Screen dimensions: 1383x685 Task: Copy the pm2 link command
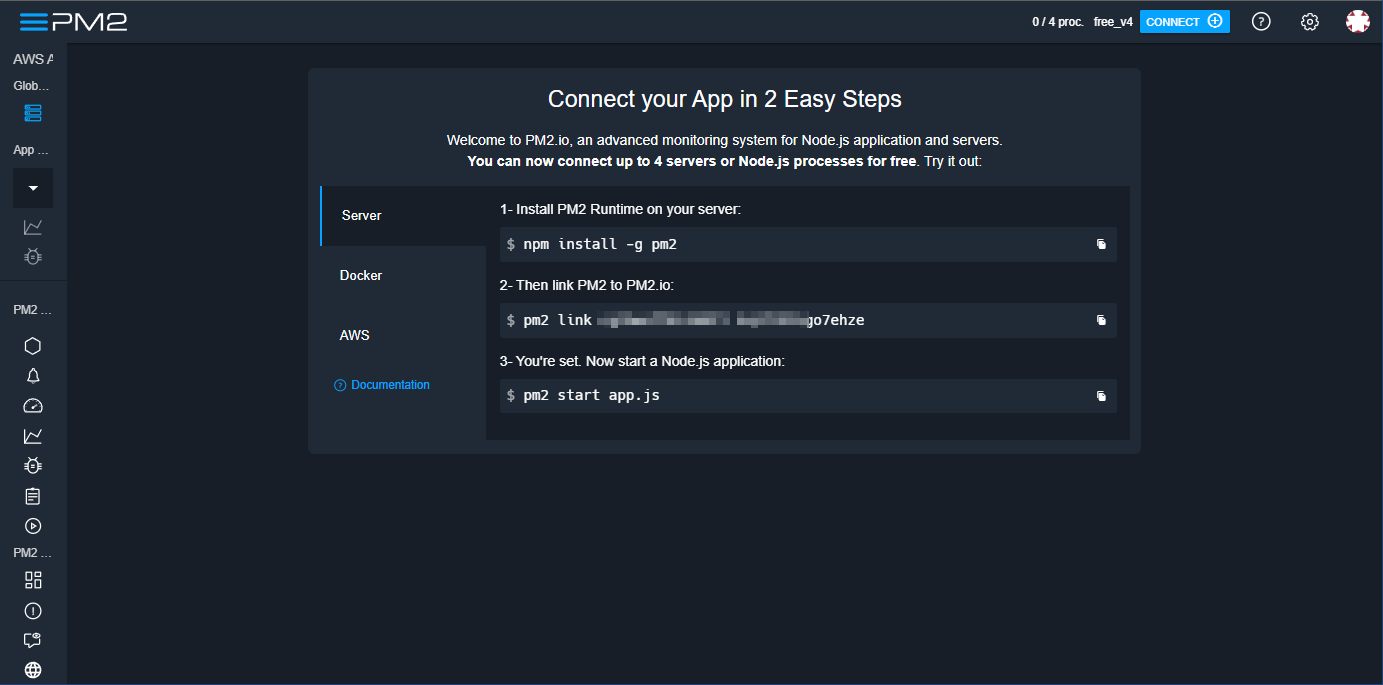pos(1101,320)
